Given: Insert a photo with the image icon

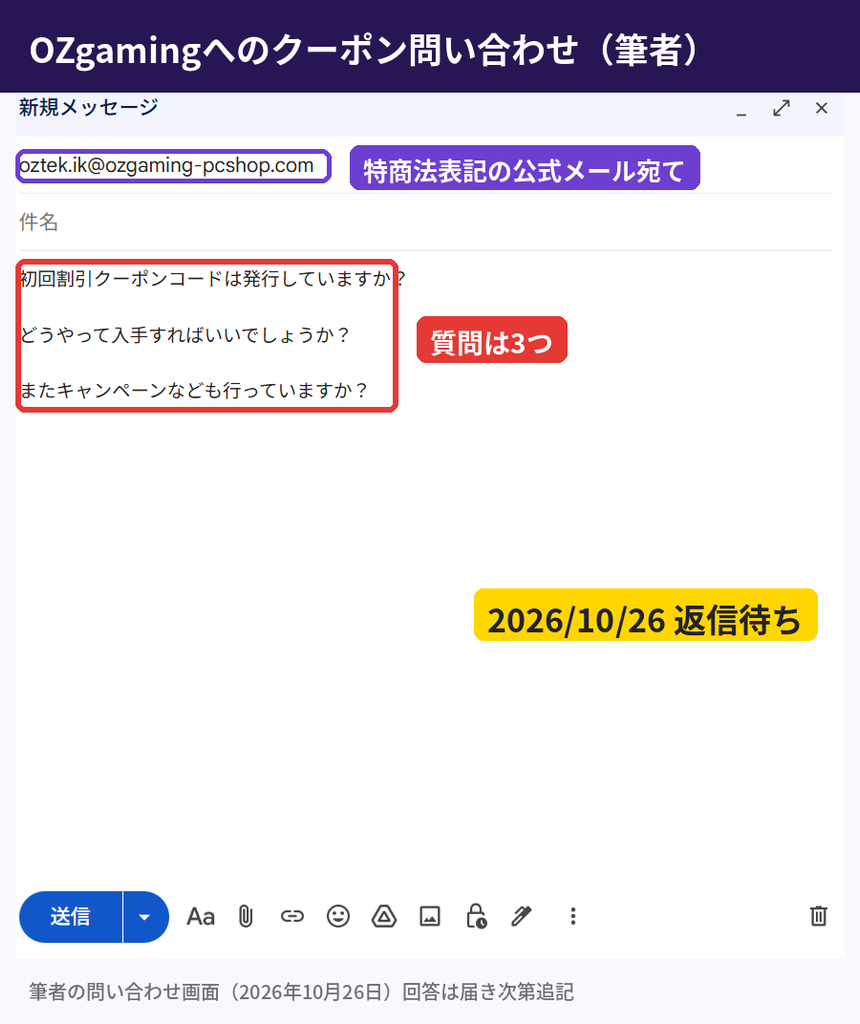Looking at the screenshot, I should click(x=430, y=916).
